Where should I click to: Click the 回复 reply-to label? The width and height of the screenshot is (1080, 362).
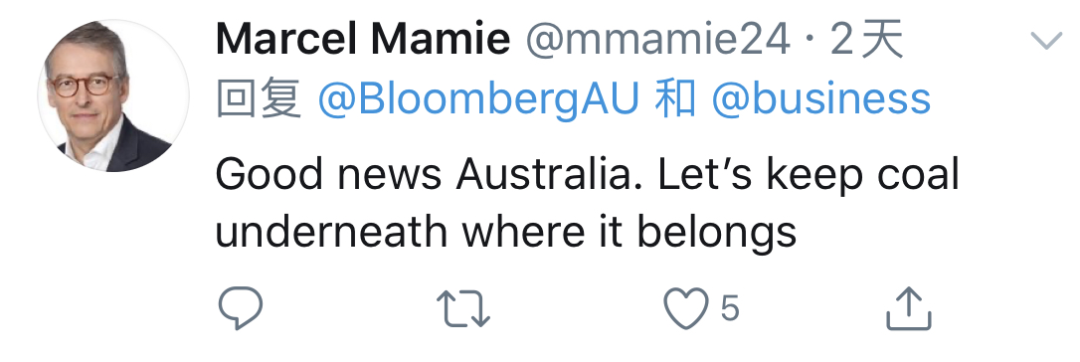(x=259, y=99)
